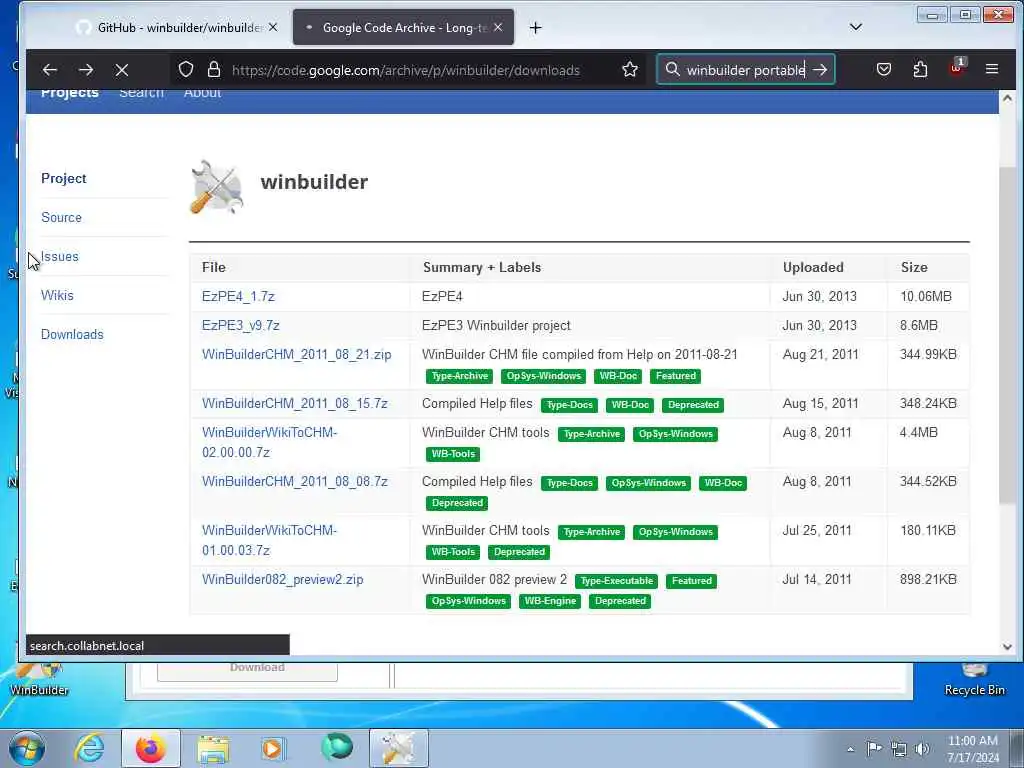Open tracking protection shield icon
This screenshot has width=1024, height=768.
[x=186, y=70]
